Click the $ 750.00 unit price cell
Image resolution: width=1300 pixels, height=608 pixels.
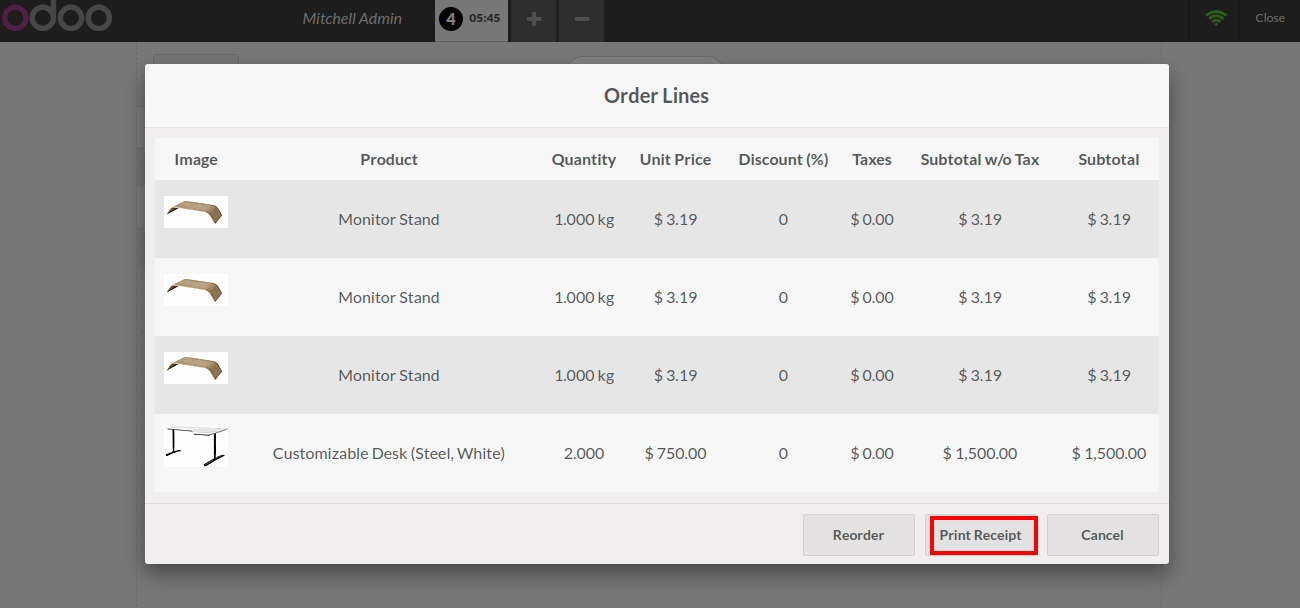pyautogui.click(x=676, y=454)
